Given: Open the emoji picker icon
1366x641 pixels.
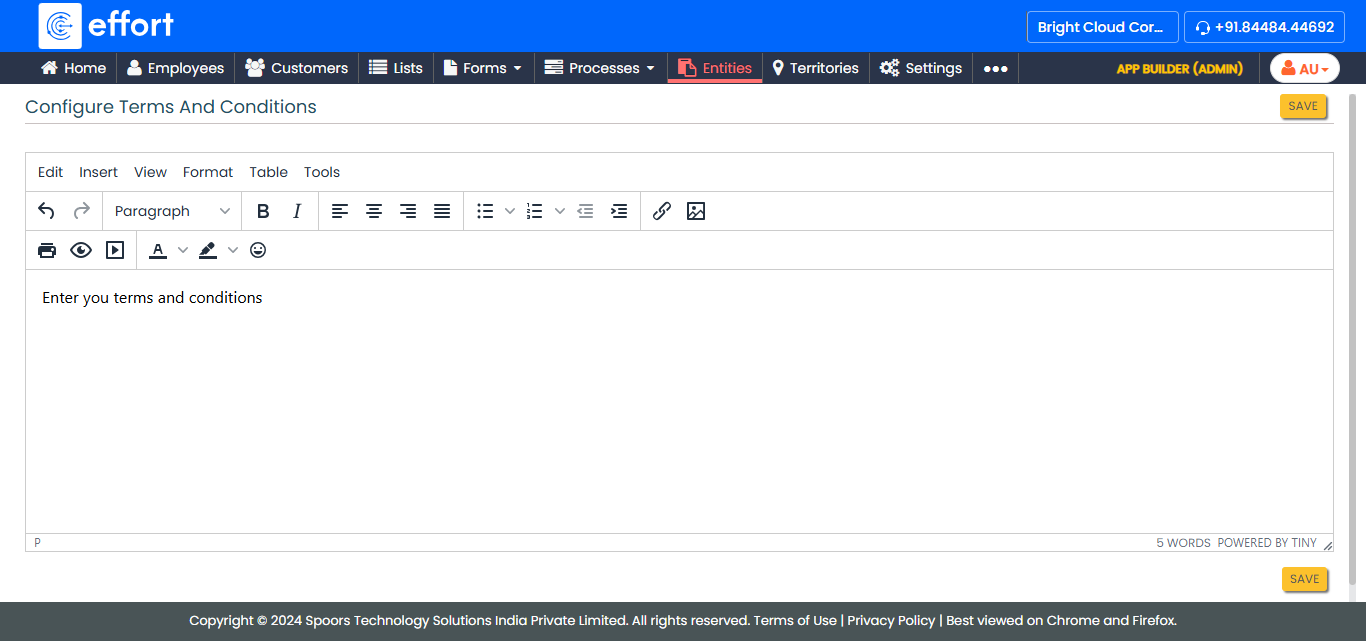Looking at the screenshot, I should (x=258, y=250).
